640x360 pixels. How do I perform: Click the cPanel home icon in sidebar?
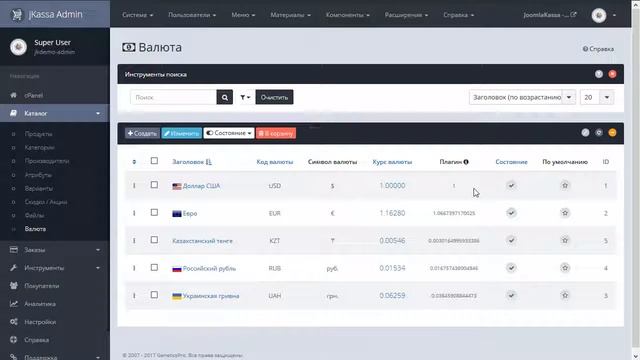(x=13, y=95)
